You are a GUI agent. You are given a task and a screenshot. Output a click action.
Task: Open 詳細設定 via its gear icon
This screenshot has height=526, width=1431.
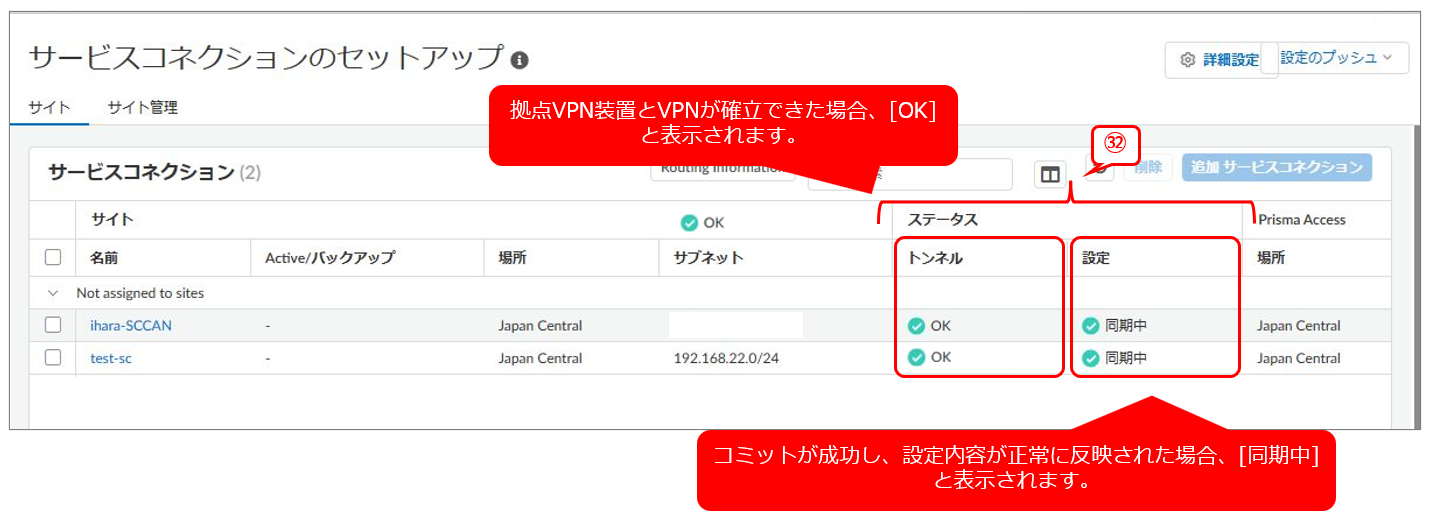point(1187,60)
